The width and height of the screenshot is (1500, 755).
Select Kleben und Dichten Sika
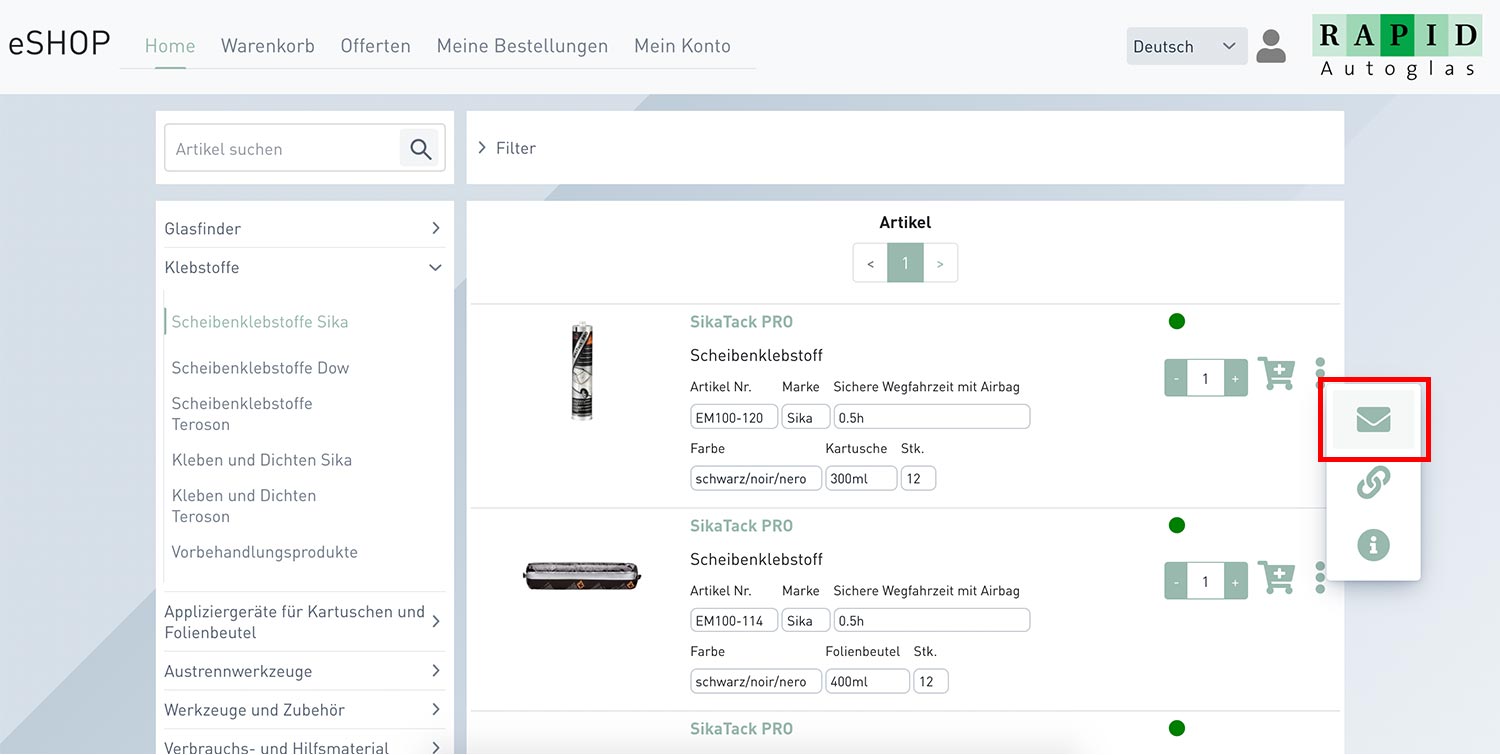tap(262, 460)
